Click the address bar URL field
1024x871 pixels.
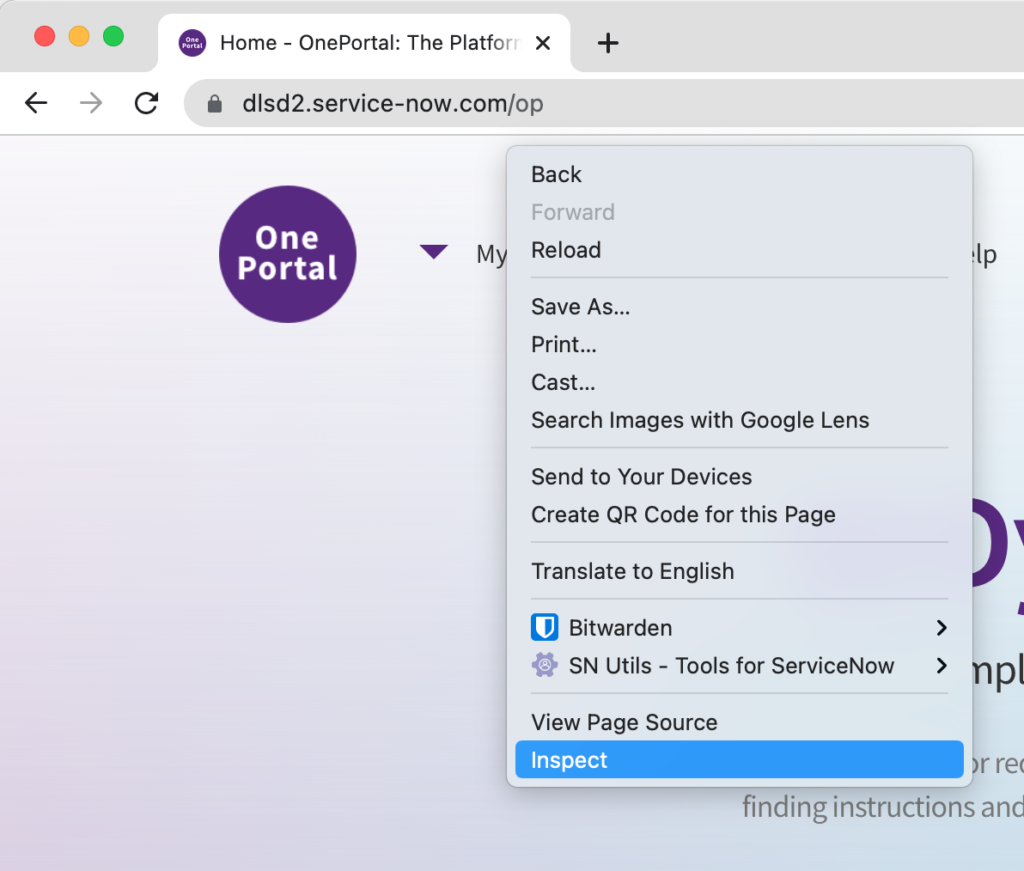coord(604,103)
